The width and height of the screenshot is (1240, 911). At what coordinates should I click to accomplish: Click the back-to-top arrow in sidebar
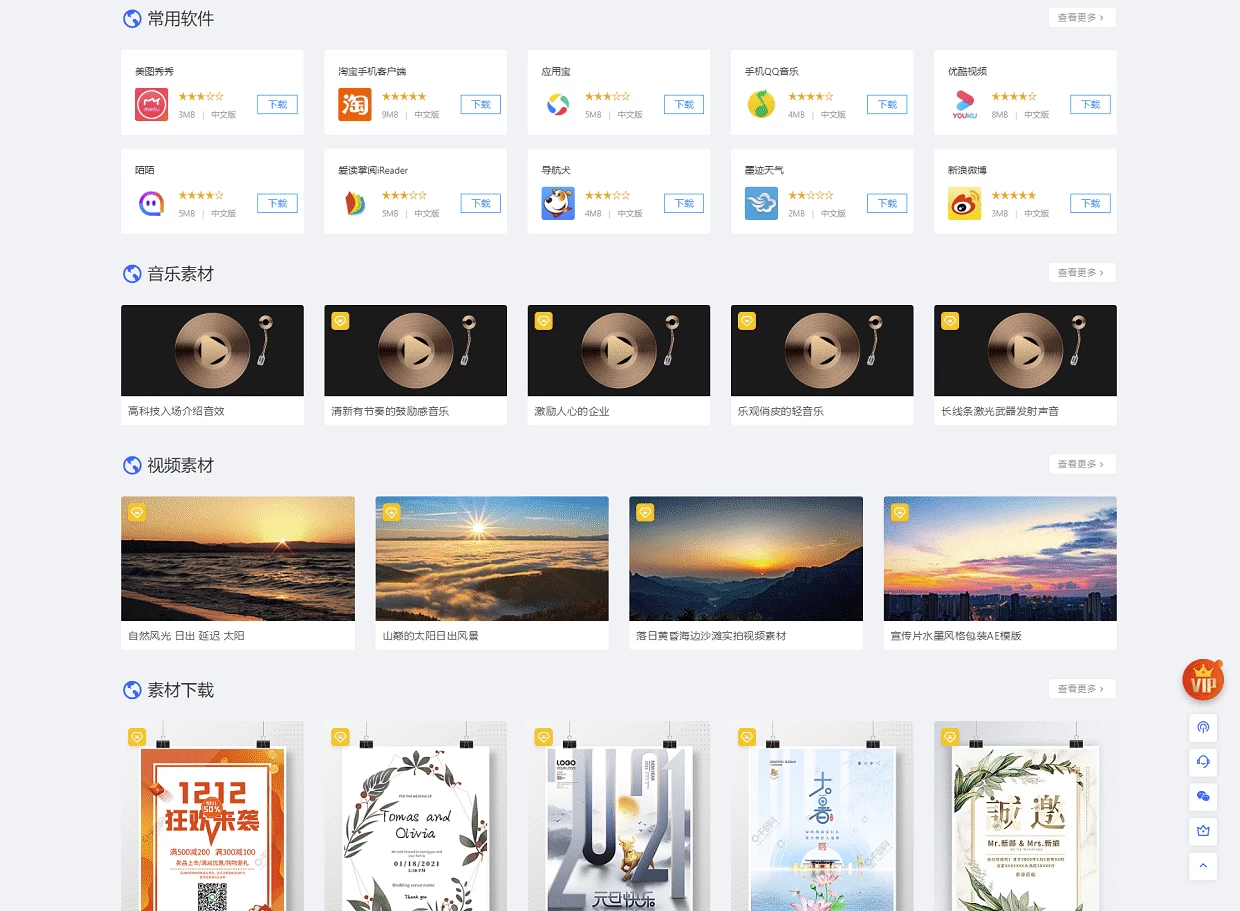(1203, 865)
